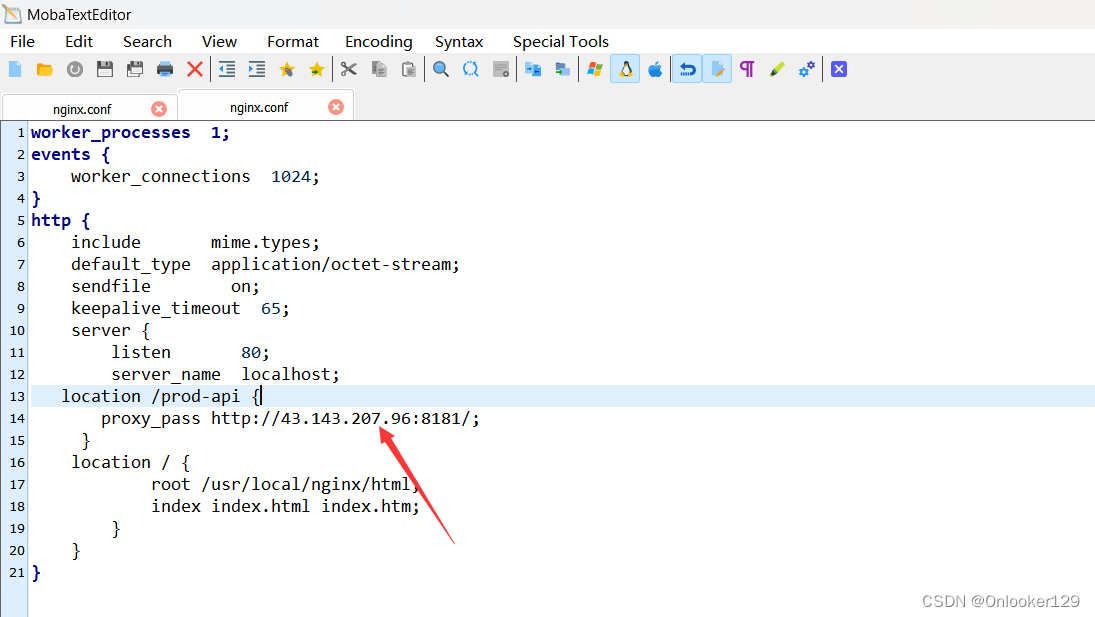Viewport: 1095px width, 617px height.
Task: Reload the current file with the circular icon
Action: pos(75,69)
